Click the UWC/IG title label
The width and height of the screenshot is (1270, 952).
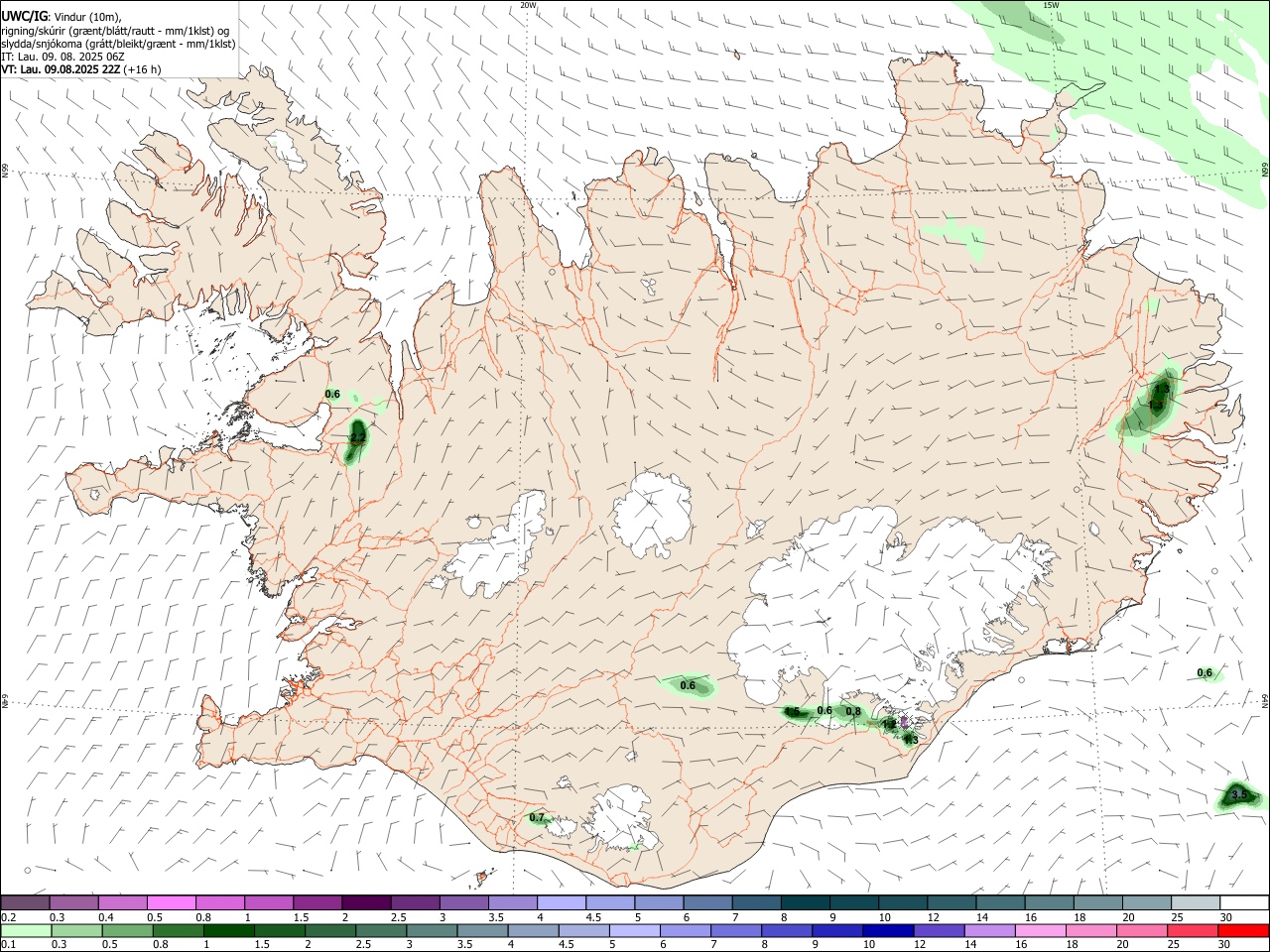pos(24,16)
